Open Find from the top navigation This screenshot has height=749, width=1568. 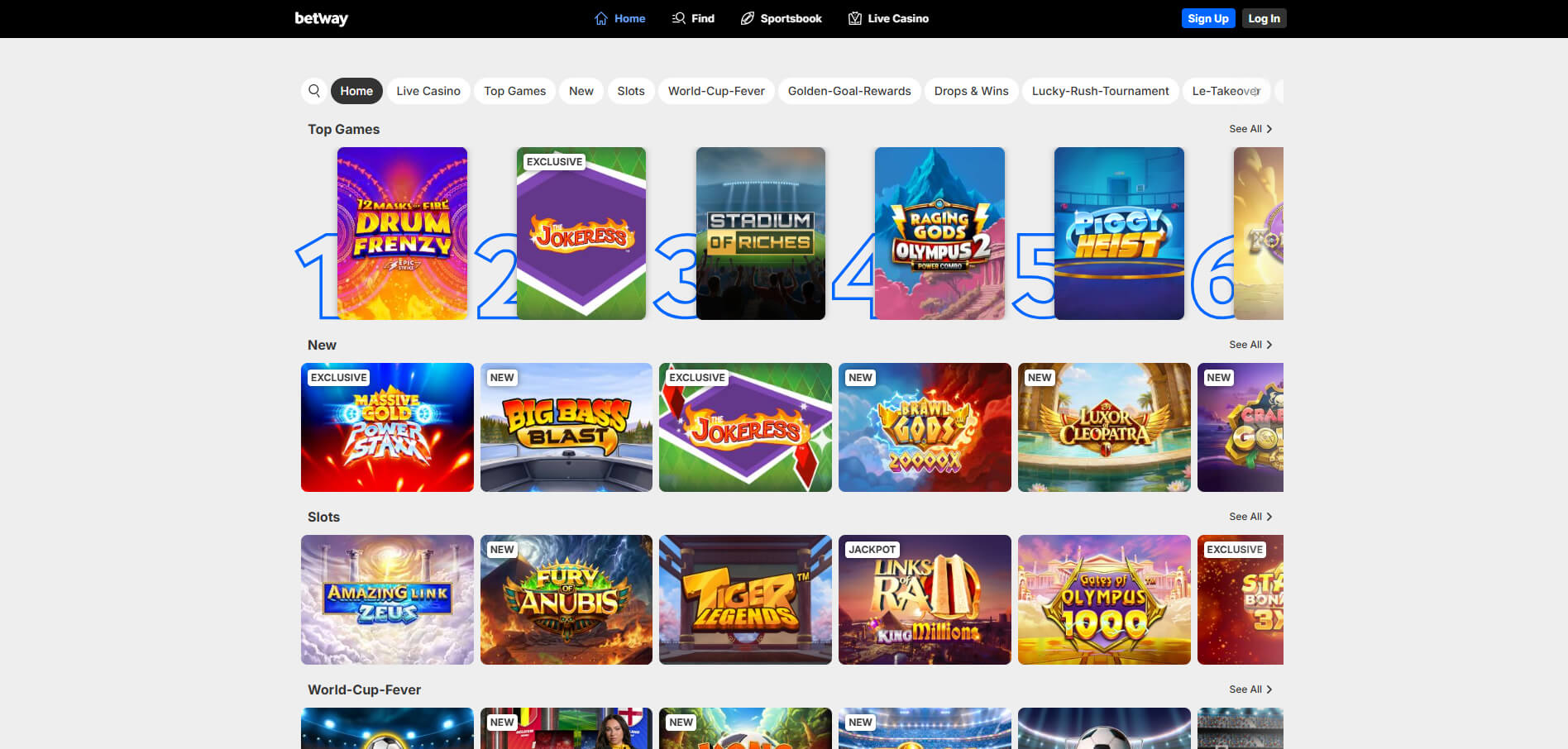pyautogui.click(x=693, y=18)
